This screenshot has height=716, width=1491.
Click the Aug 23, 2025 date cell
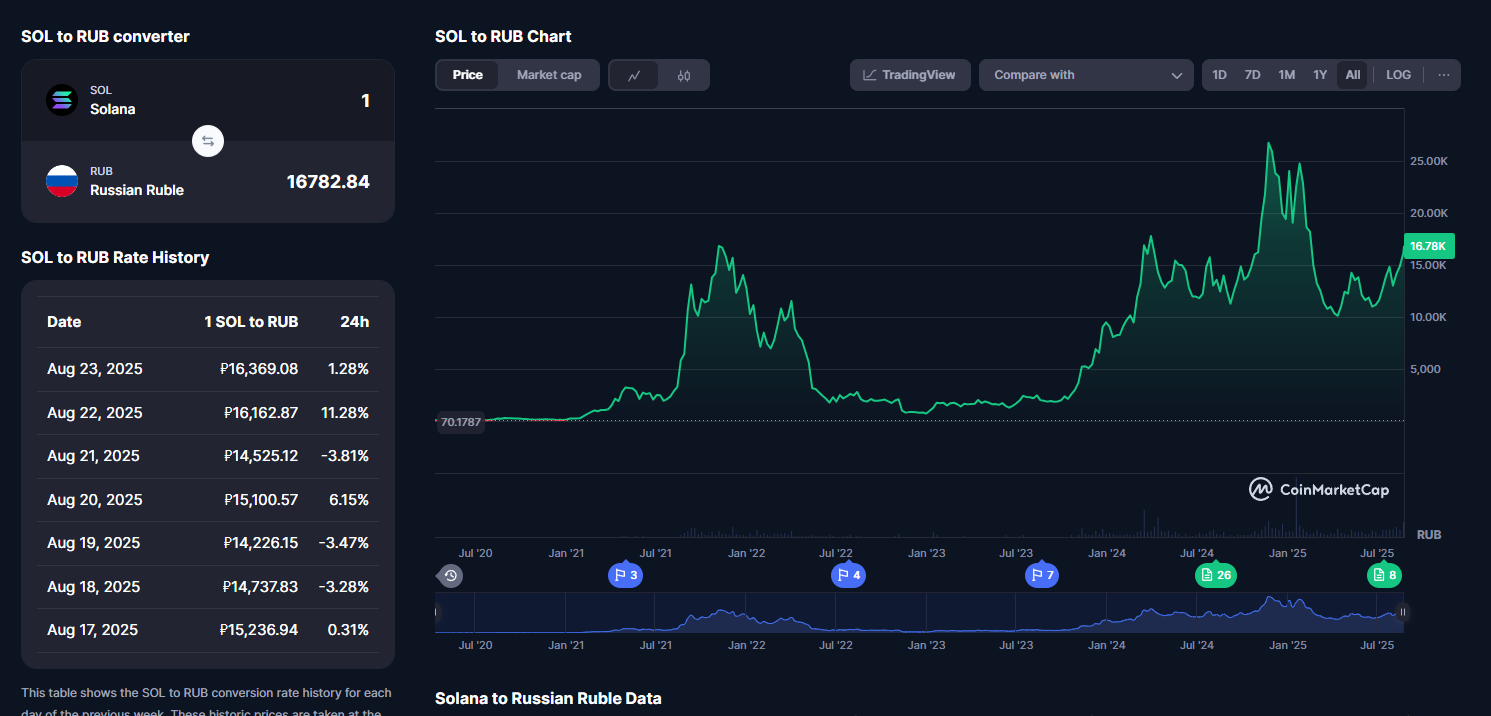(95, 369)
